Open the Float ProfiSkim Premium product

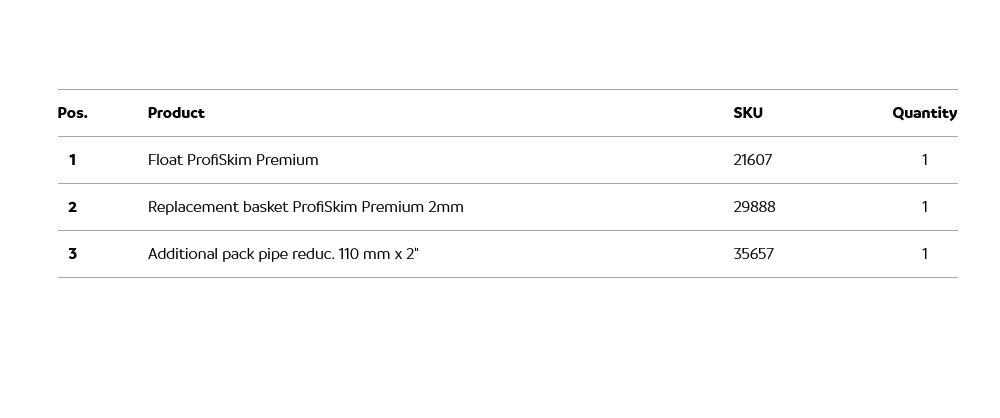233,160
